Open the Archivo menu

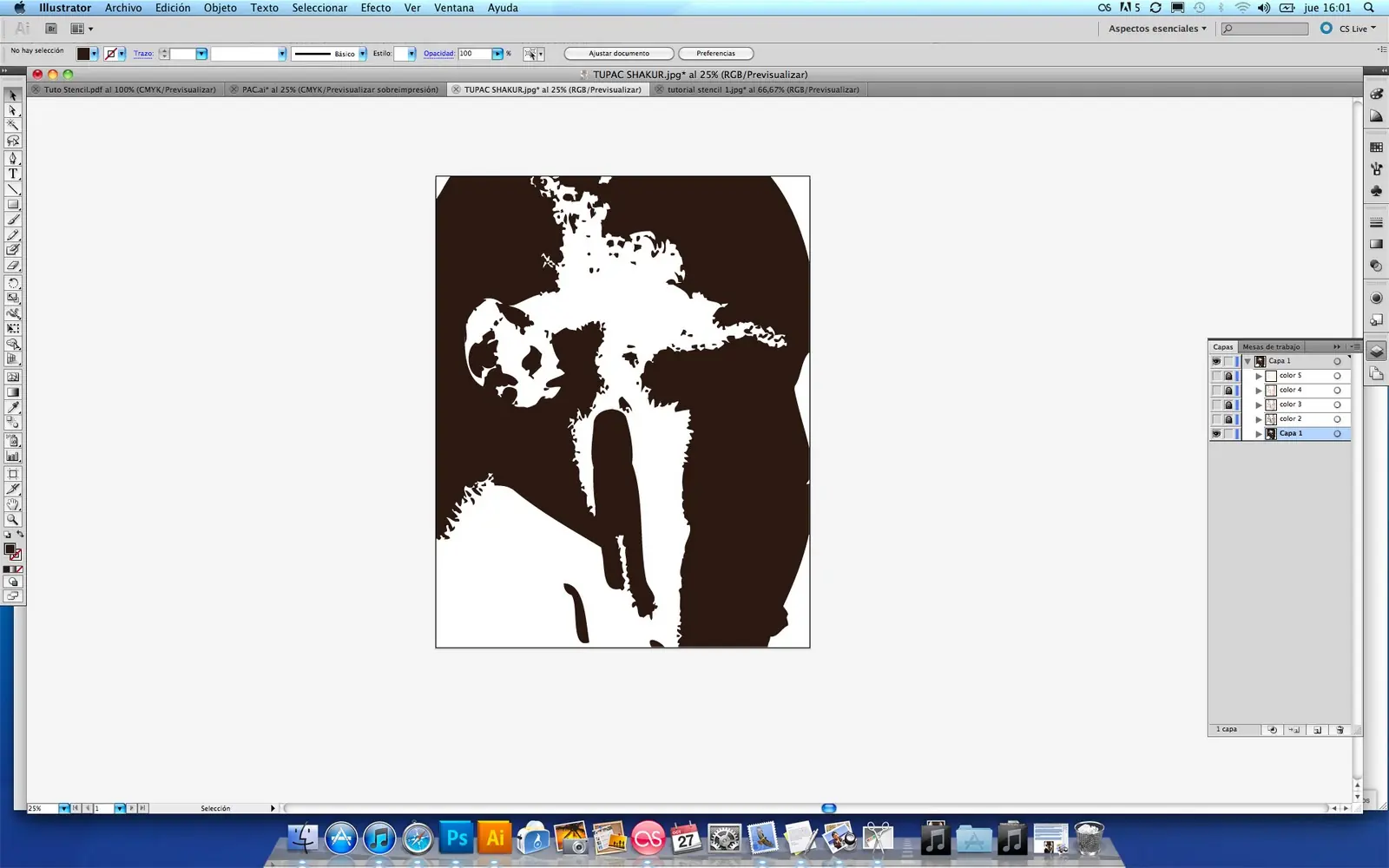[123, 8]
